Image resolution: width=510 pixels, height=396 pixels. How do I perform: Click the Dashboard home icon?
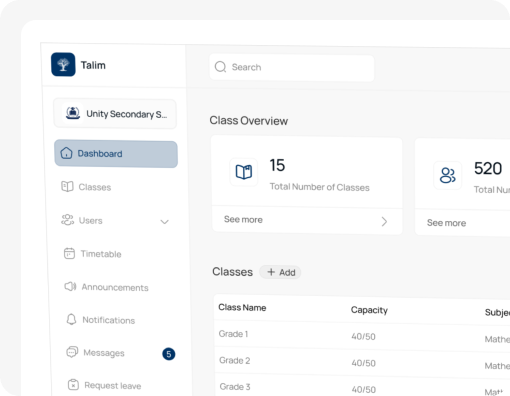[66, 153]
